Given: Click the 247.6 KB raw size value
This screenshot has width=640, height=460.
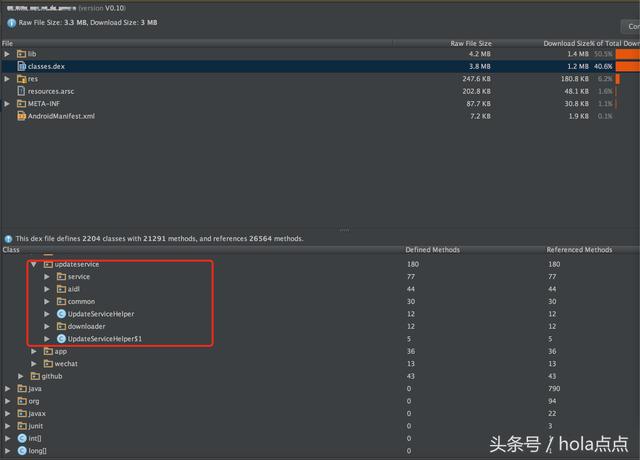Looking at the screenshot, I should pos(476,79).
